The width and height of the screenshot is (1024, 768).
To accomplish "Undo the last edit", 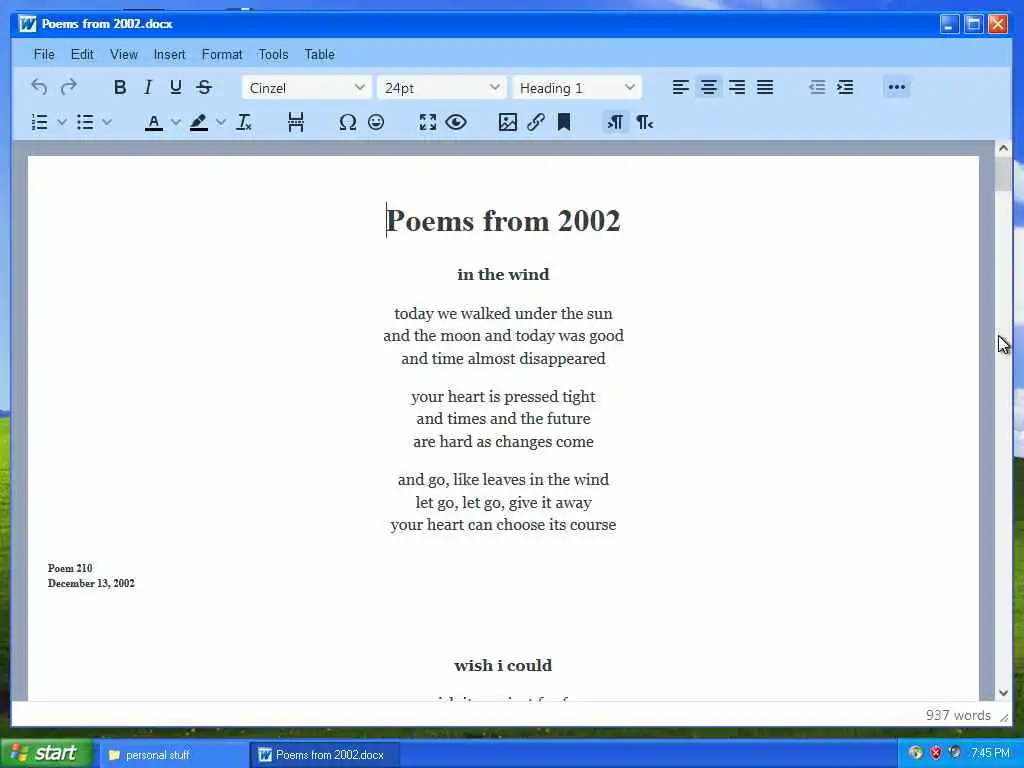I will (39, 87).
